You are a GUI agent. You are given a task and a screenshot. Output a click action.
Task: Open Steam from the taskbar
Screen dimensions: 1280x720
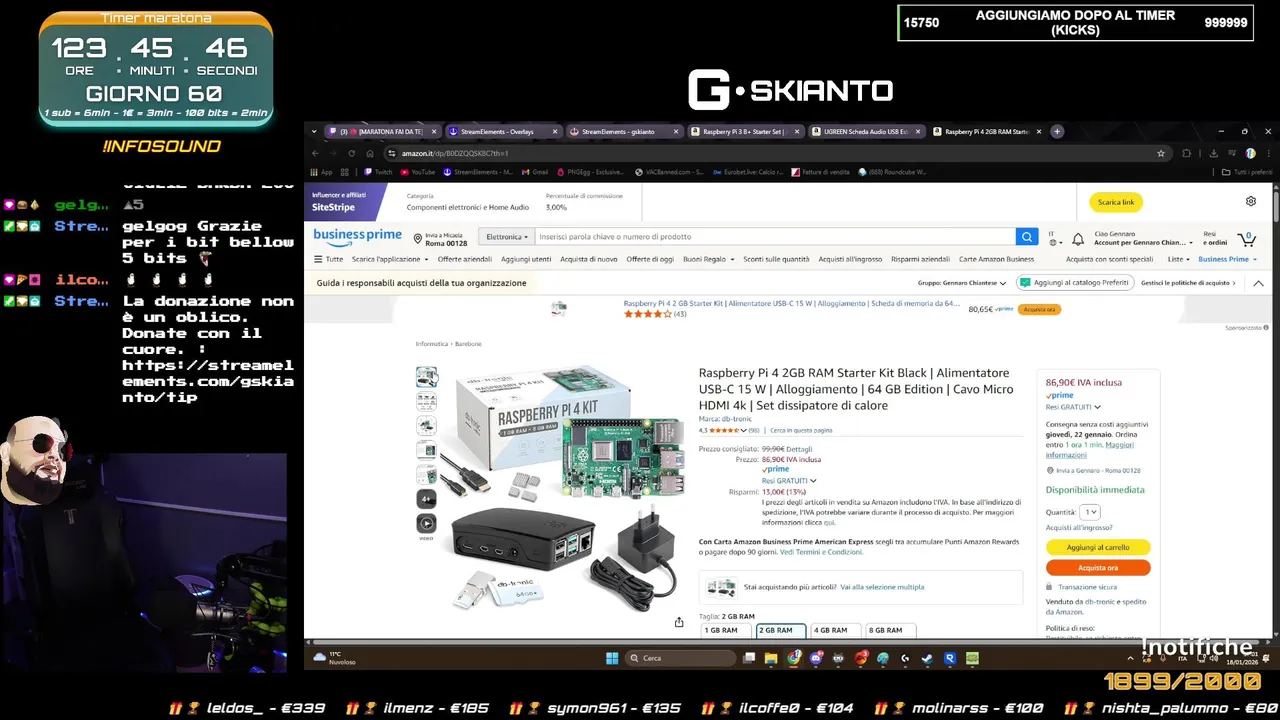click(927, 658)
